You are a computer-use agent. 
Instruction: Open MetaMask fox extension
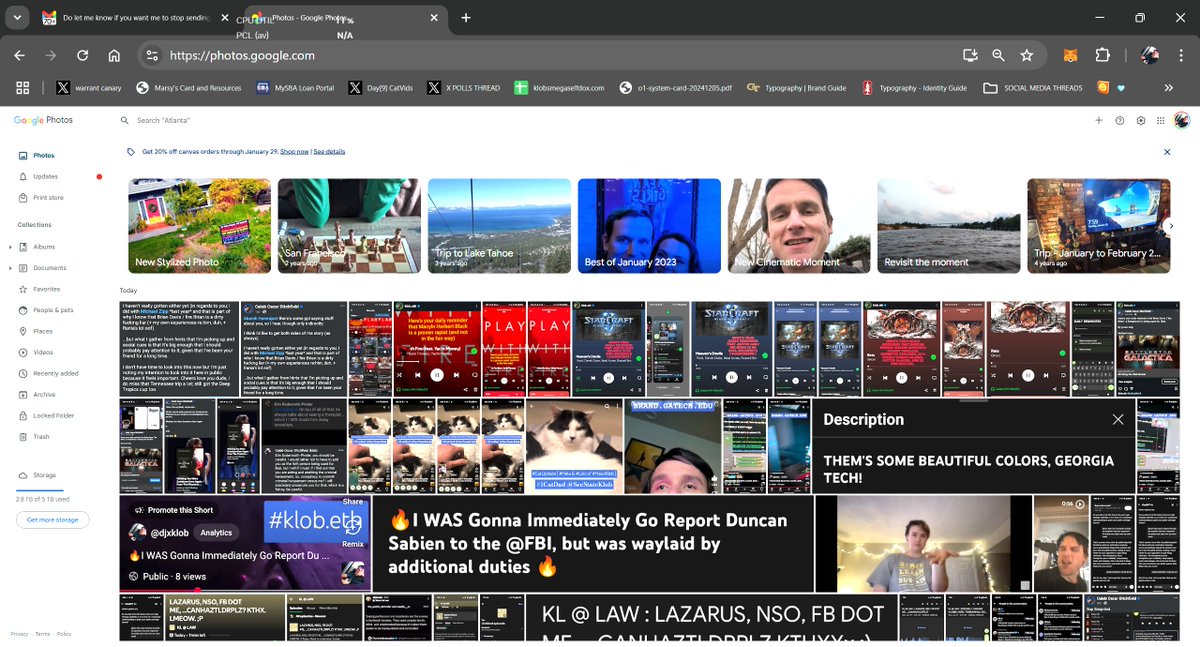tap(1070, 56)
